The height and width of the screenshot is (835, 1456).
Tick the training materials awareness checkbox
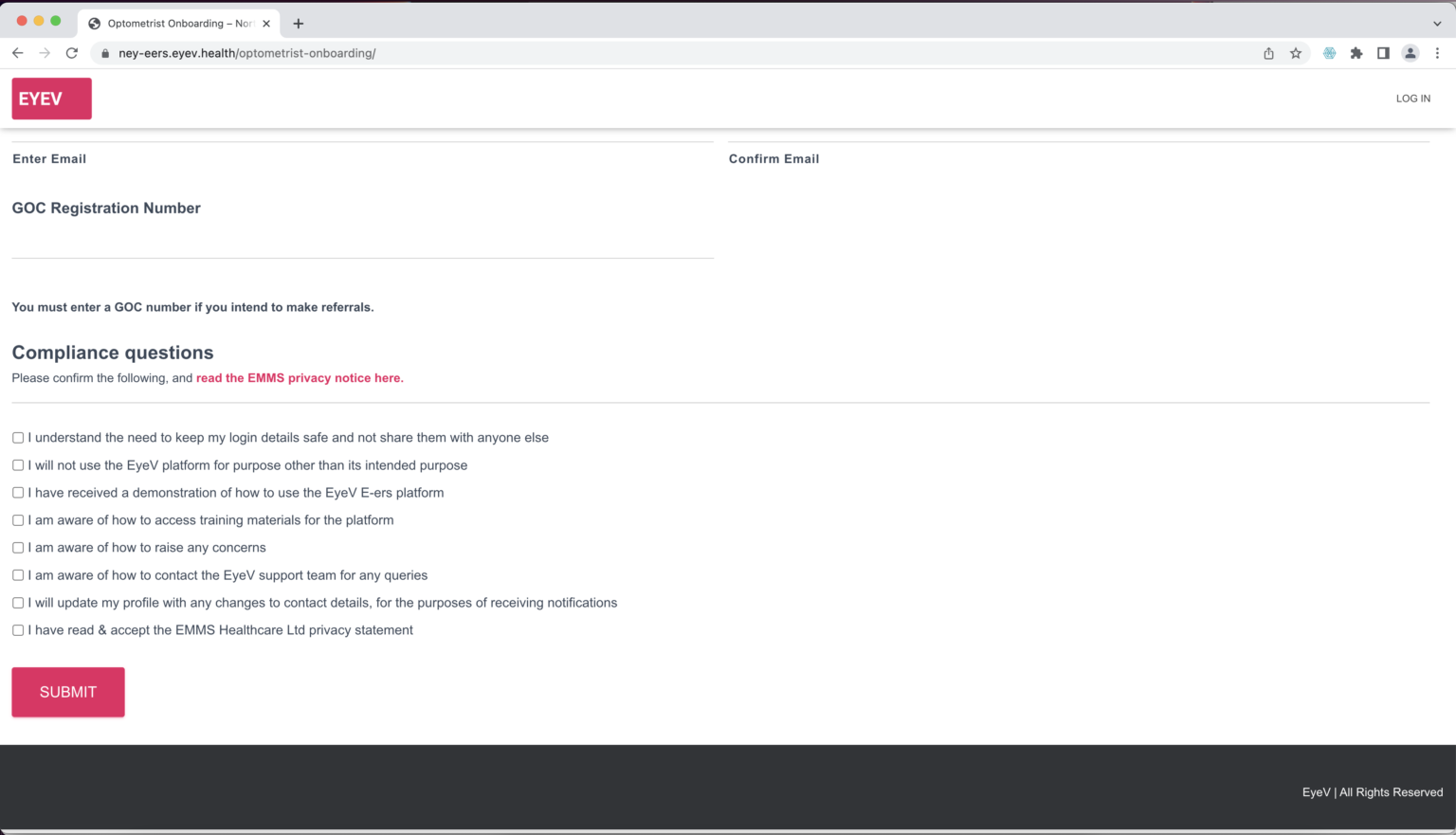coord(17,519)
